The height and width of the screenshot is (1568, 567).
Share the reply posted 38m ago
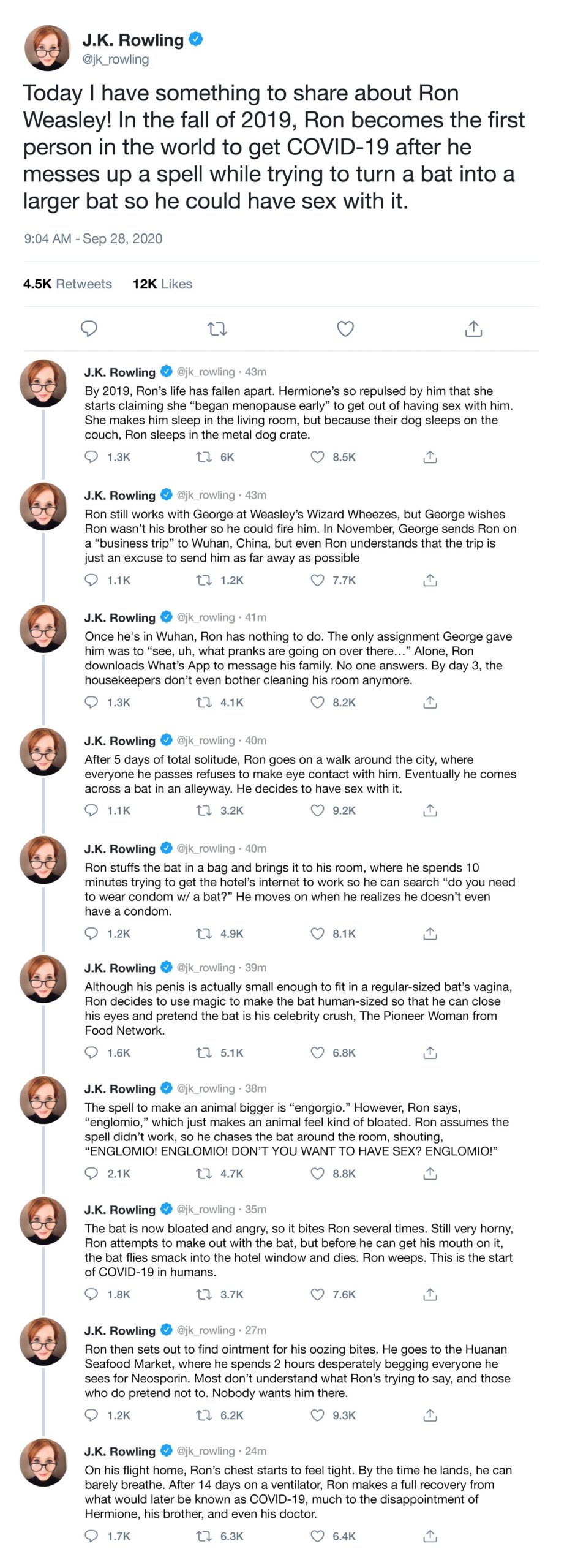point(430,1174)
